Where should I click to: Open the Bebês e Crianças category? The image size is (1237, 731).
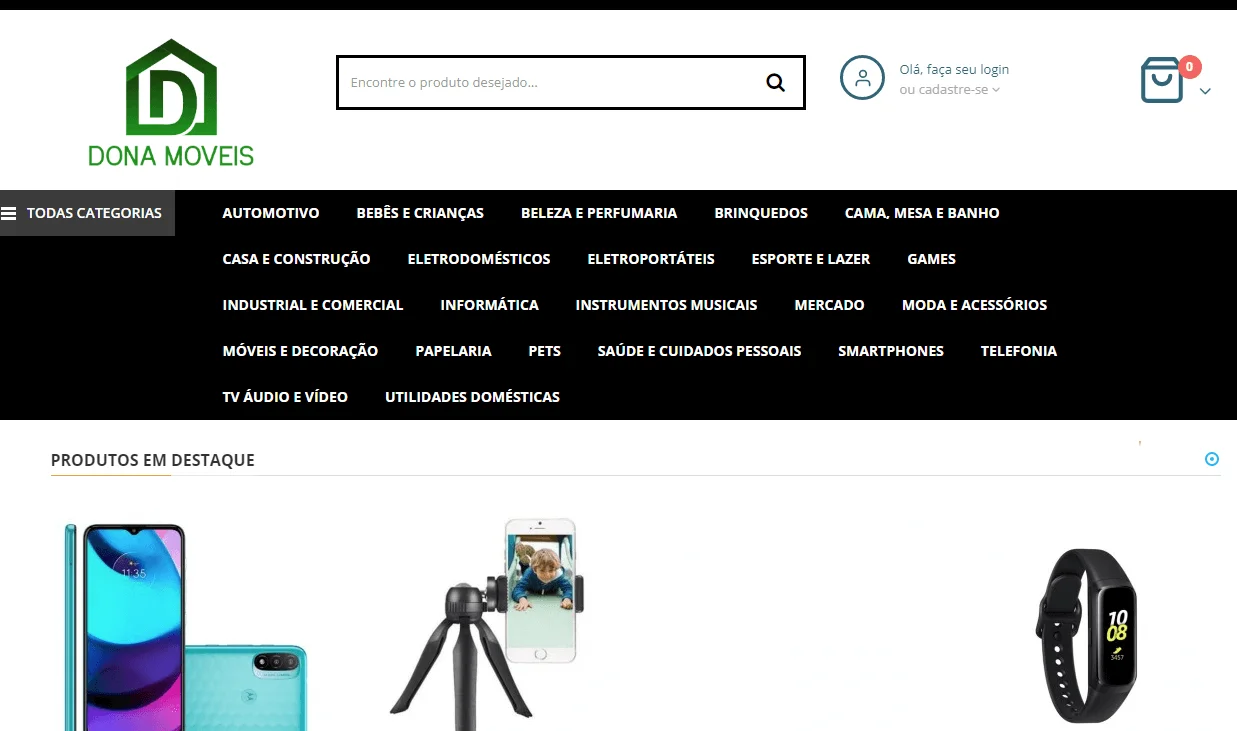[420, 213]
